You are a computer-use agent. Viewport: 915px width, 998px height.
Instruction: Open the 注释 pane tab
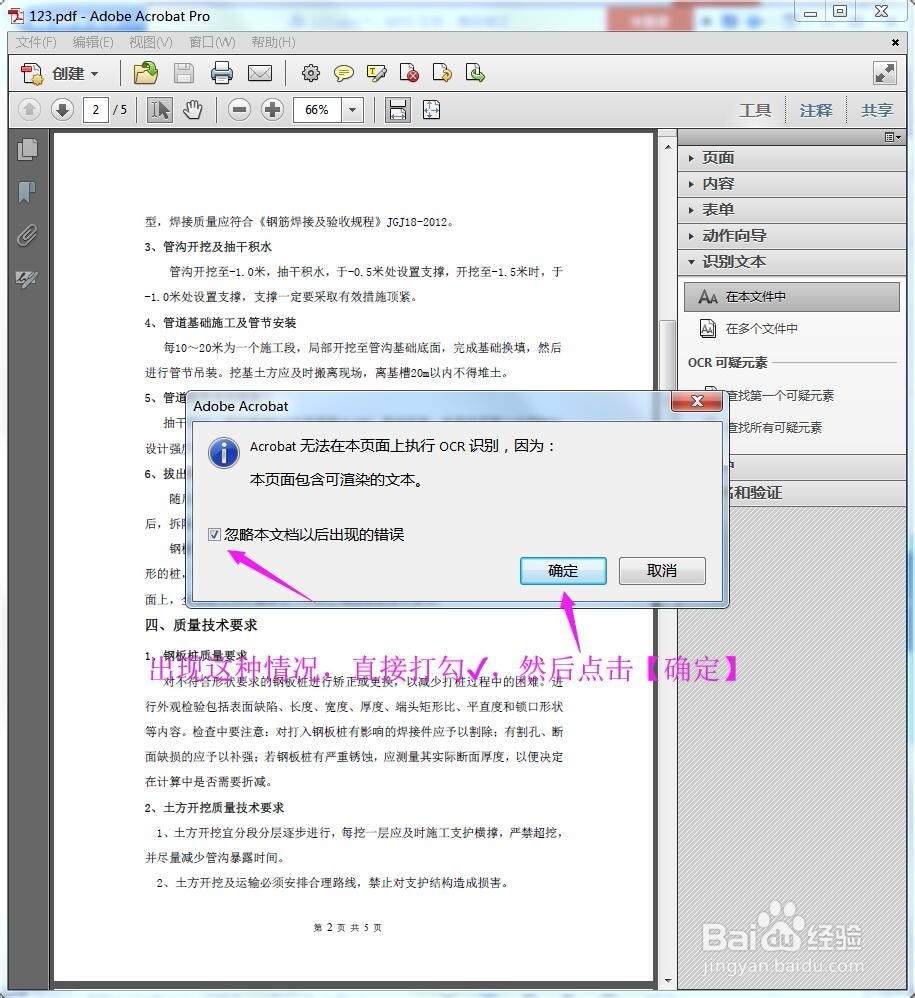[816, 111]
